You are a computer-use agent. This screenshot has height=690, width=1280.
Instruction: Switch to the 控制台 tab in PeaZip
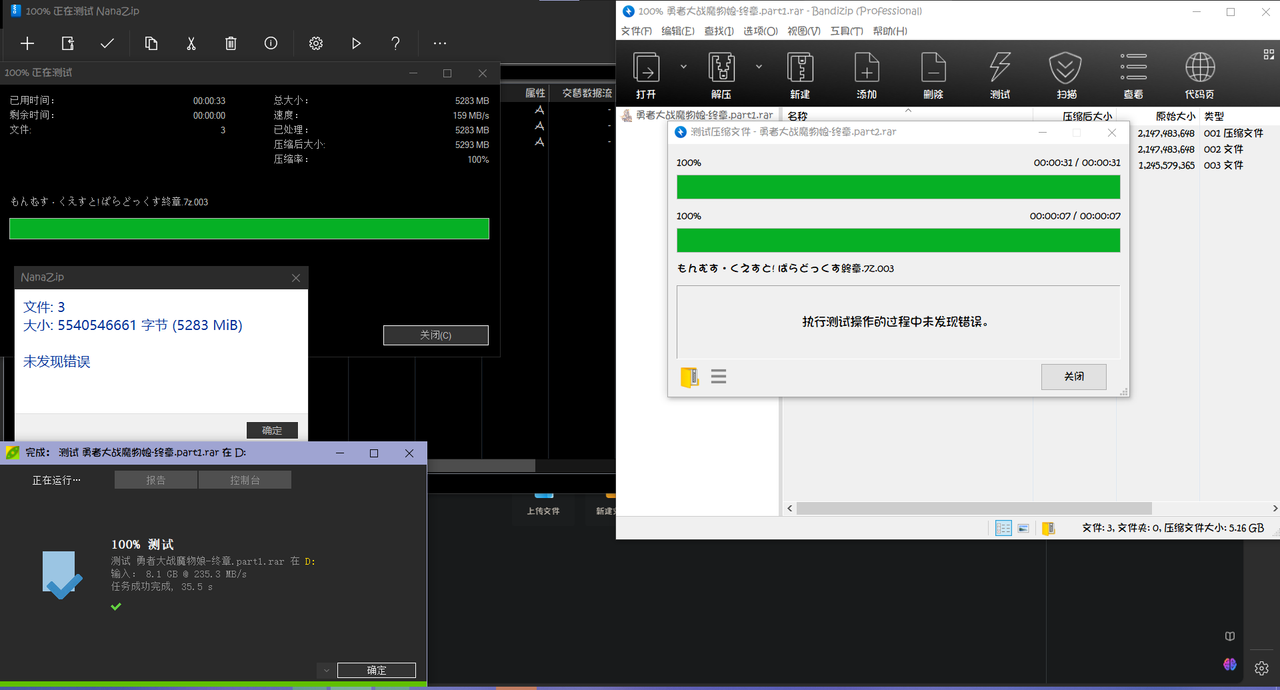point(245,480)
